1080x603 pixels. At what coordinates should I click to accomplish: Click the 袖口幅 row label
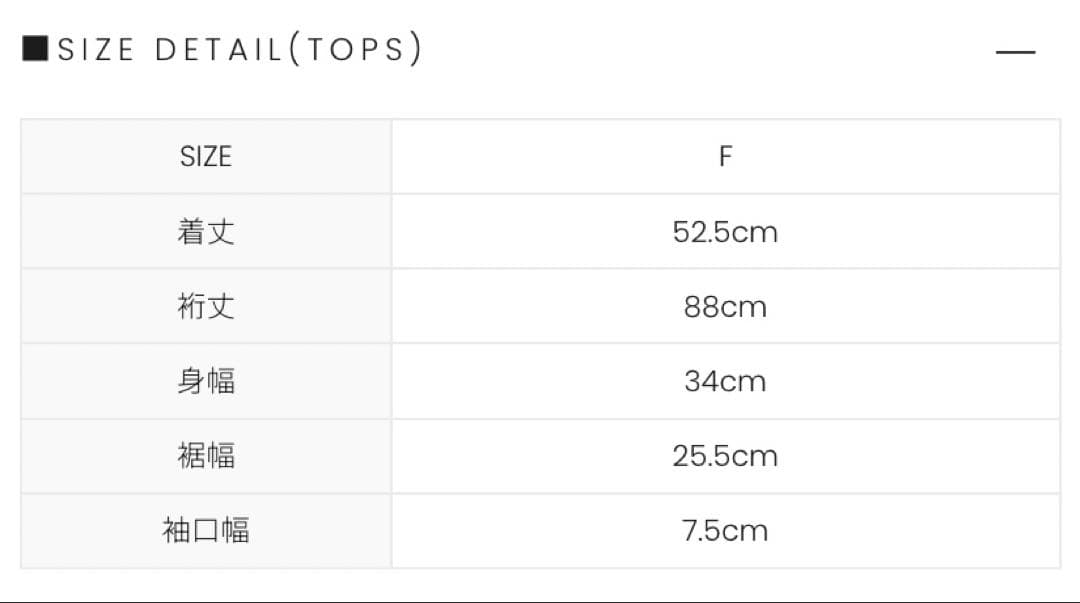click(206, 530)
